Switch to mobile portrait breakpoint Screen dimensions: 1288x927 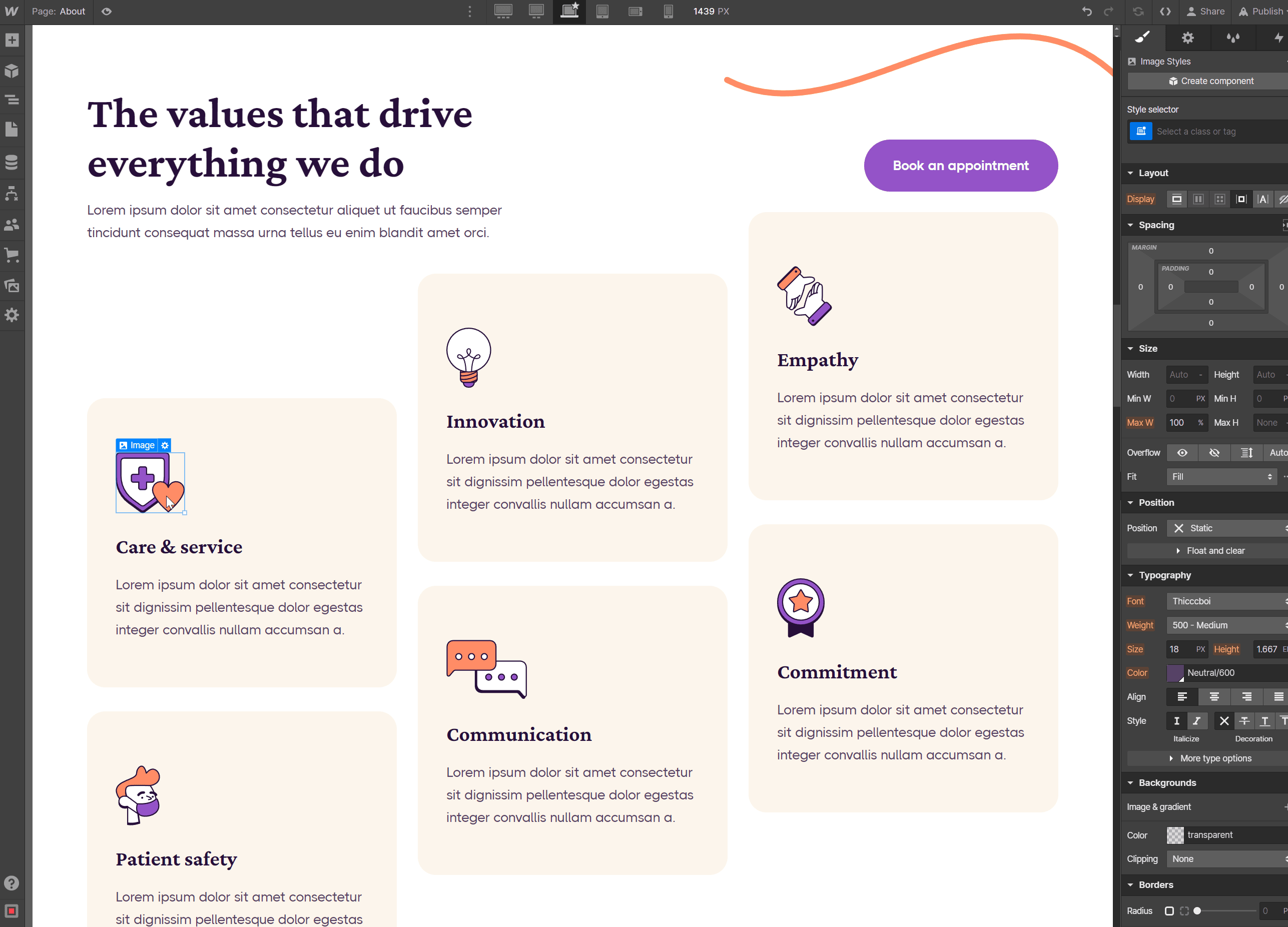point(669,12)
